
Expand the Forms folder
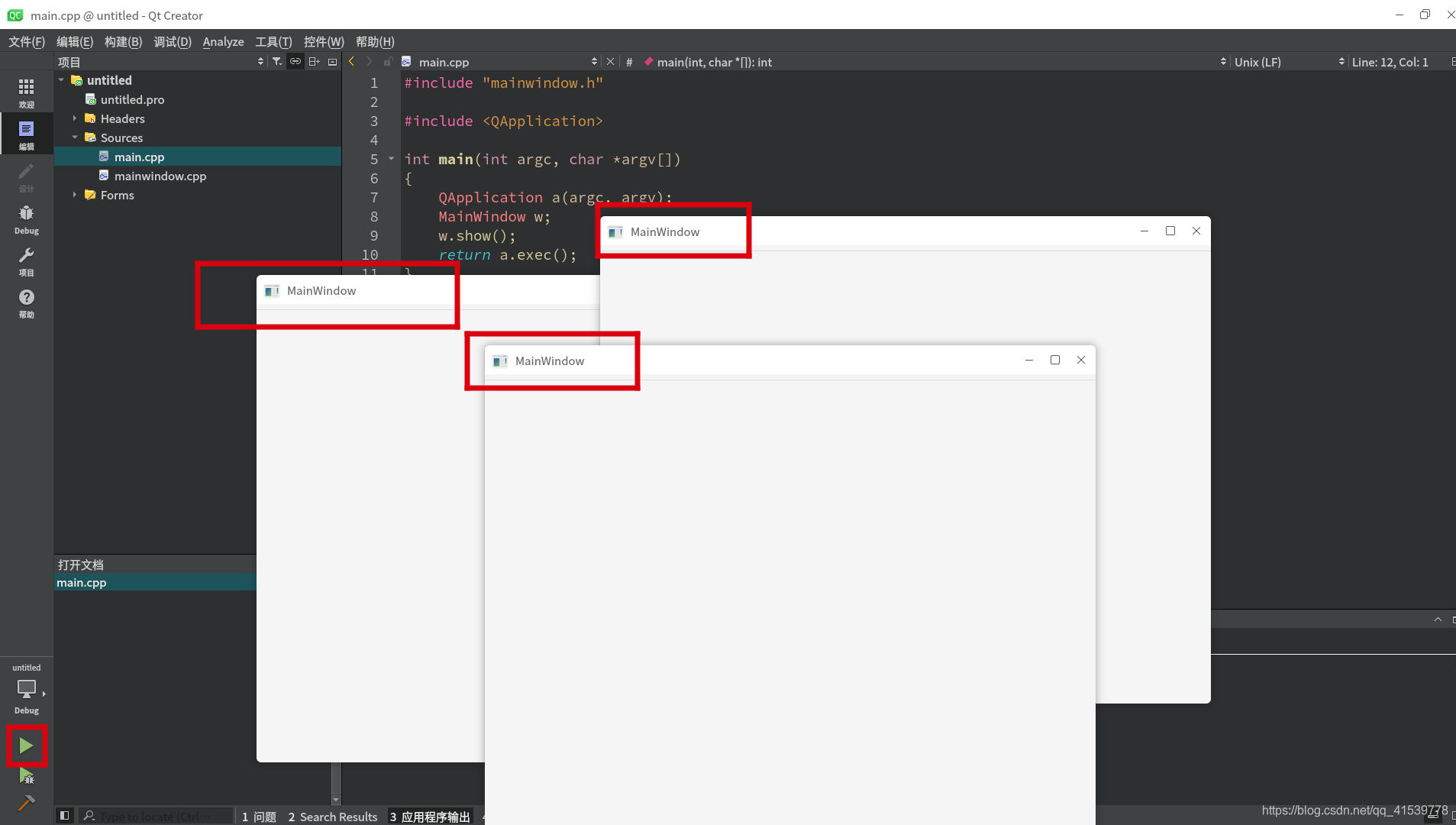click(73, 195)
